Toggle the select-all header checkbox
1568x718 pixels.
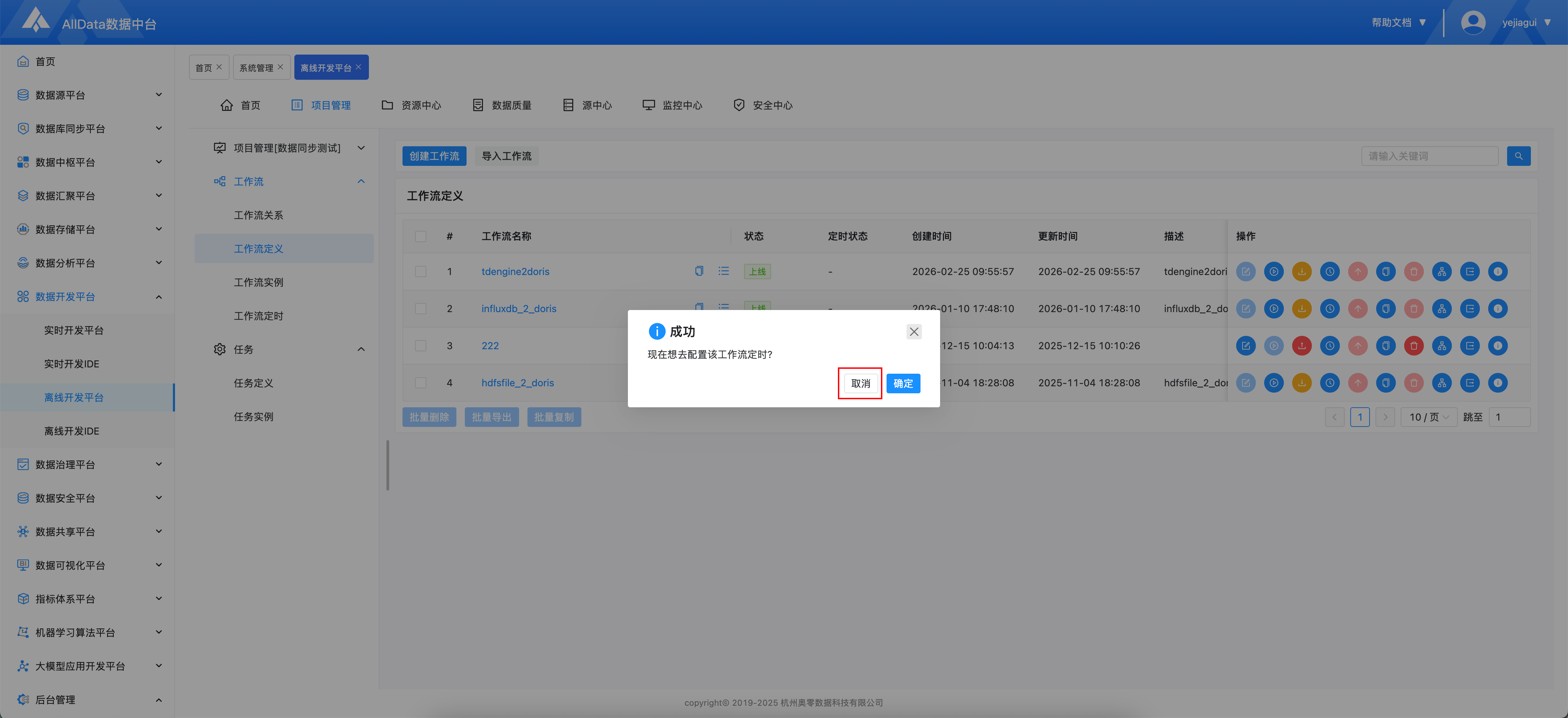pos(421,236)
